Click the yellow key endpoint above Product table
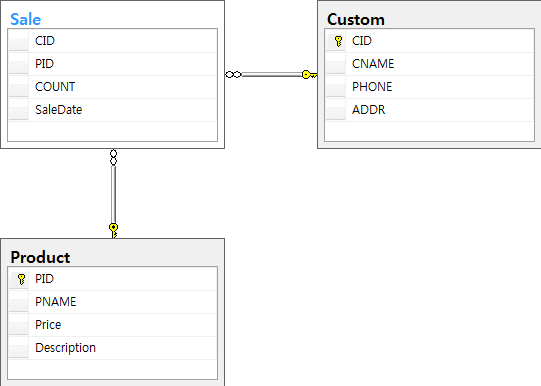 tap(114, 230)
